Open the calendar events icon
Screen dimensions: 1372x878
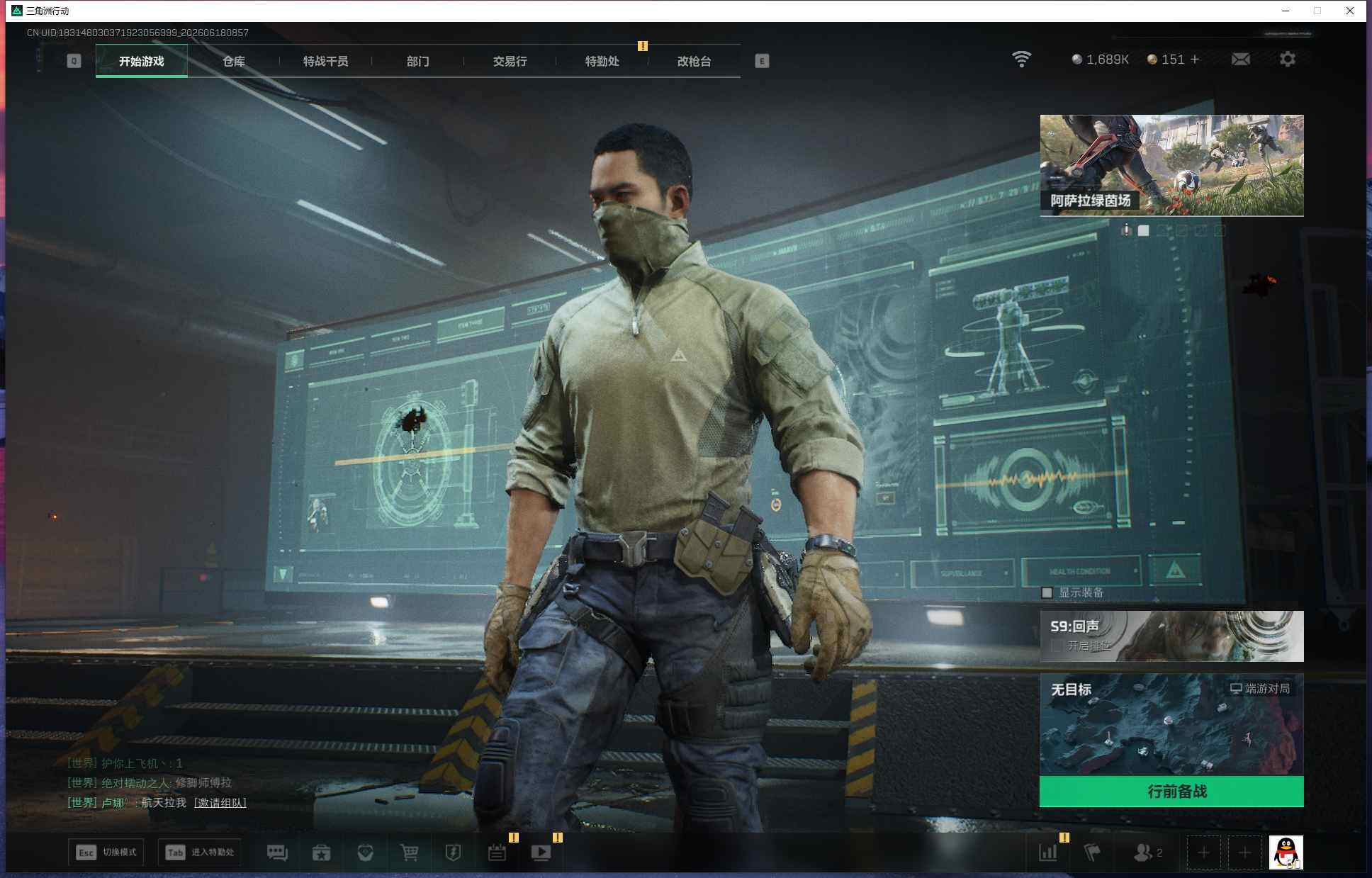tap(497, 852)
